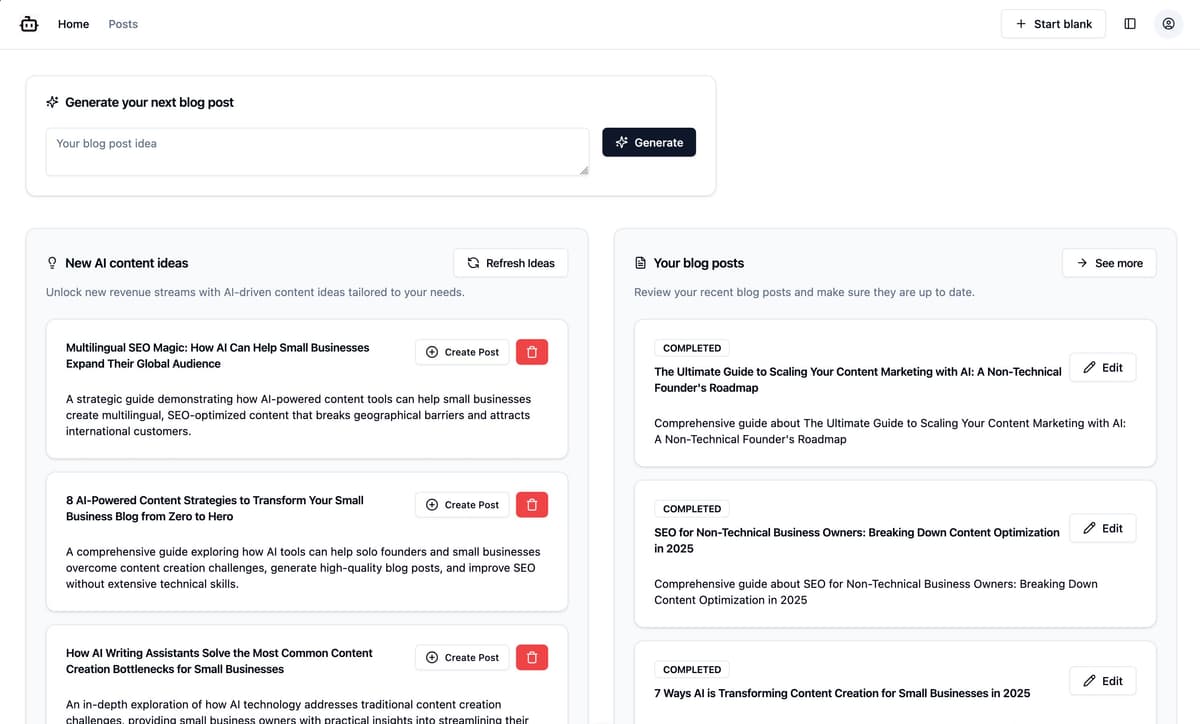This screenshot has height=724, width=1200.
Task: Switch to the Posts tab
Action: point(123,23)
